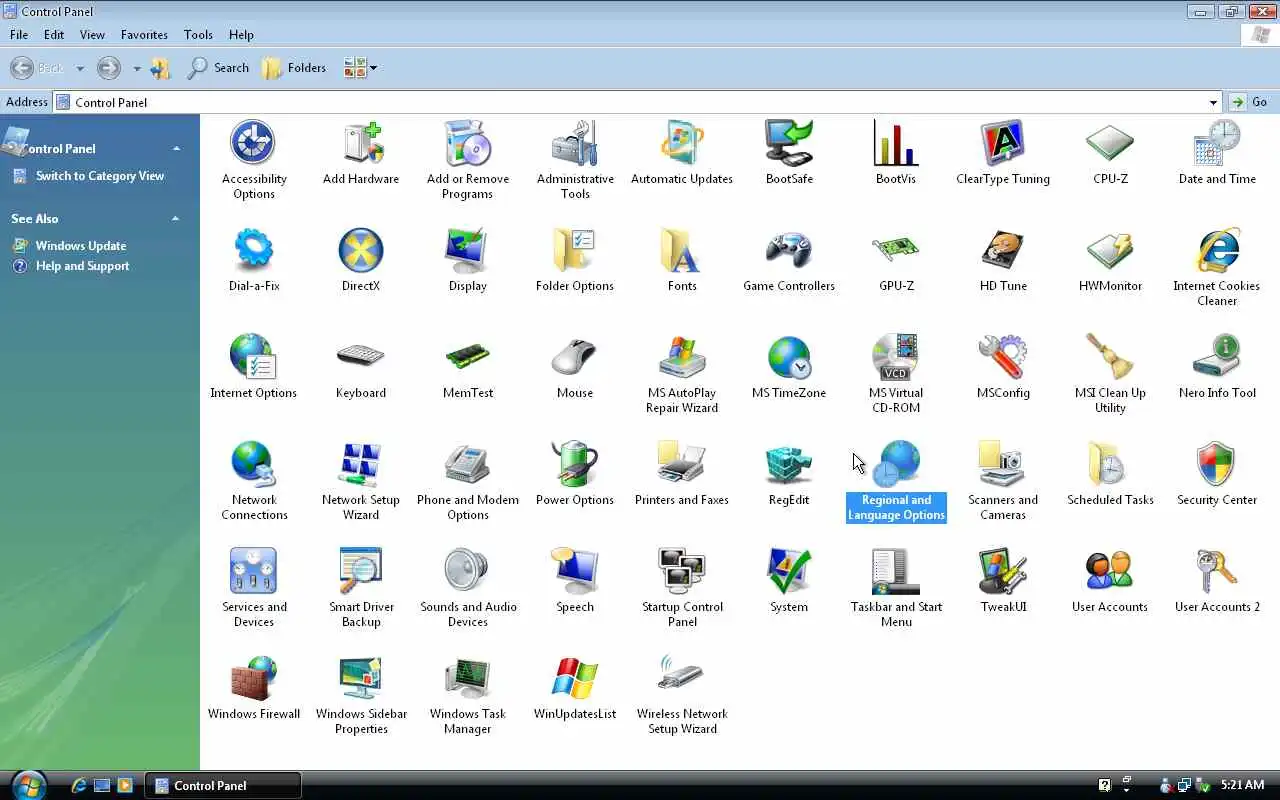Open the Views dropdown button
Viewport: 1280px width, 800px height.
tap(360, 68)
